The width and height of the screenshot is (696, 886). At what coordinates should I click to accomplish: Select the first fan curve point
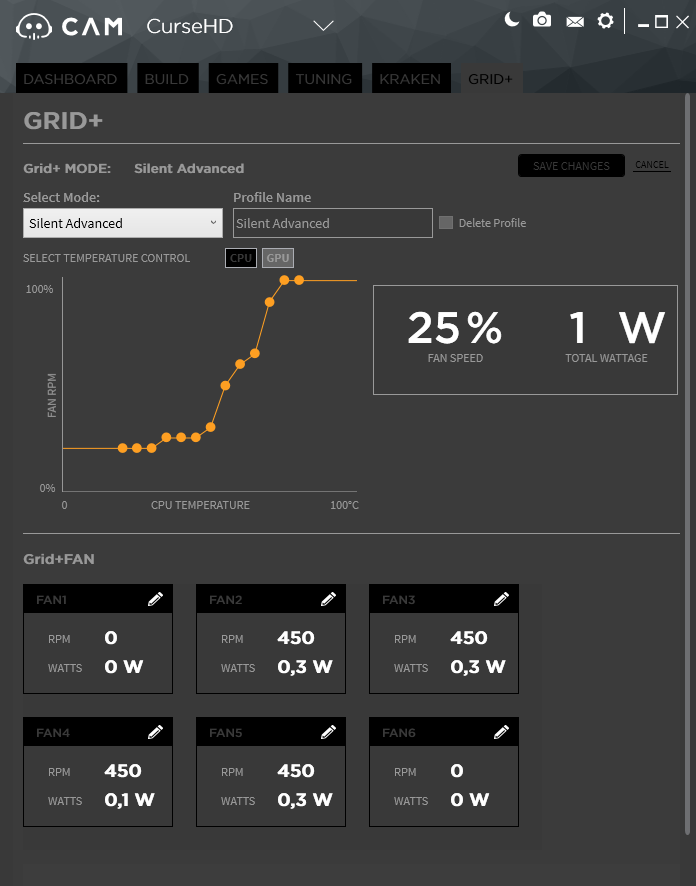pos(123,448)
